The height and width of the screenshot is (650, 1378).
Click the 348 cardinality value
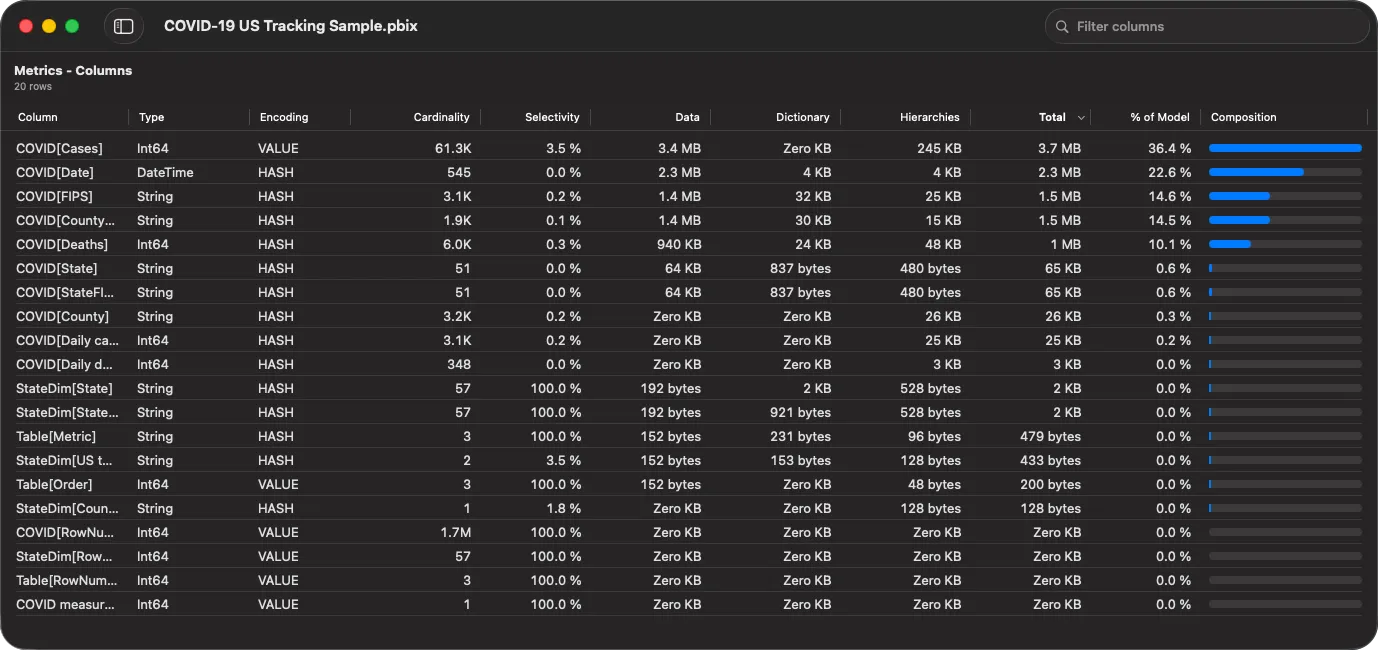[459, 364]
